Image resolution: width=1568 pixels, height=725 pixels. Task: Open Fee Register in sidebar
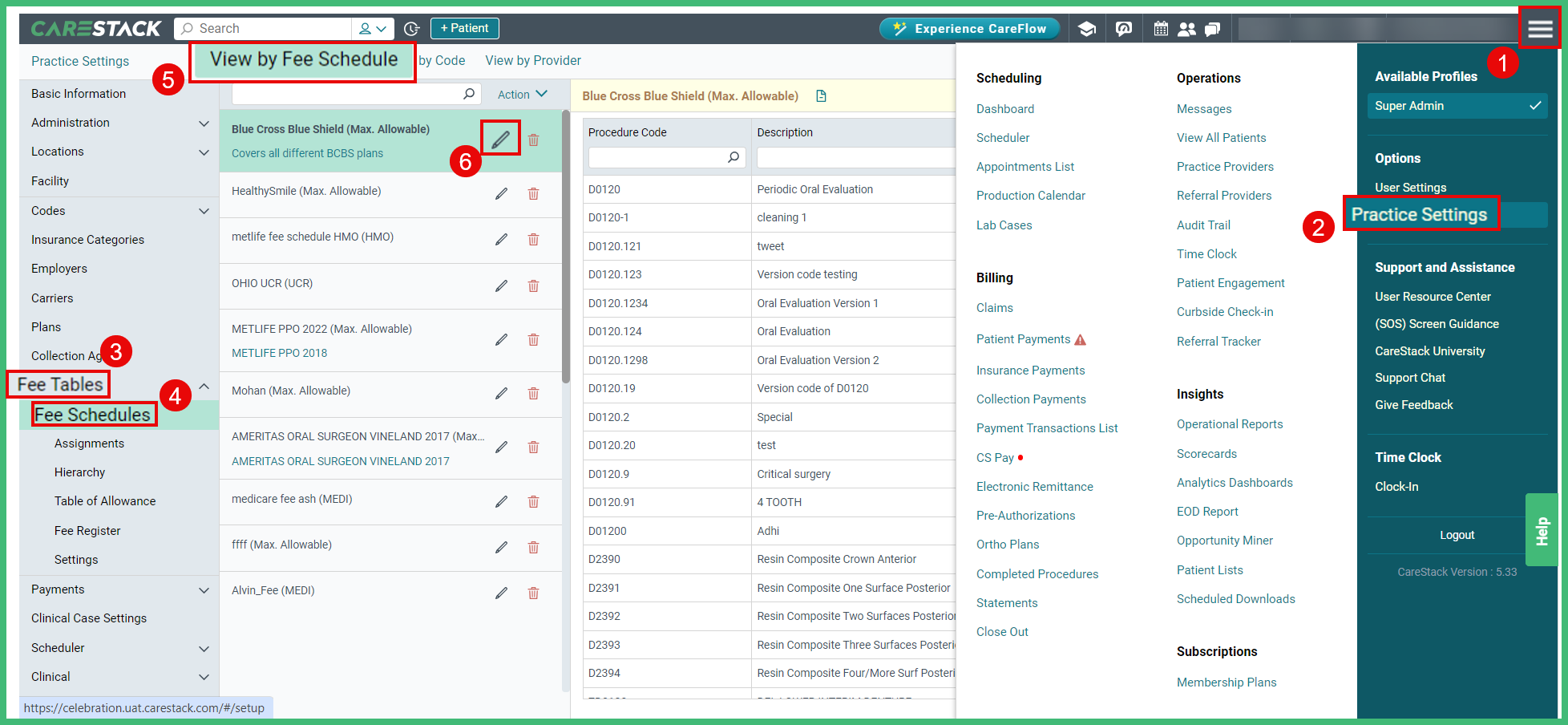(87, 531)
